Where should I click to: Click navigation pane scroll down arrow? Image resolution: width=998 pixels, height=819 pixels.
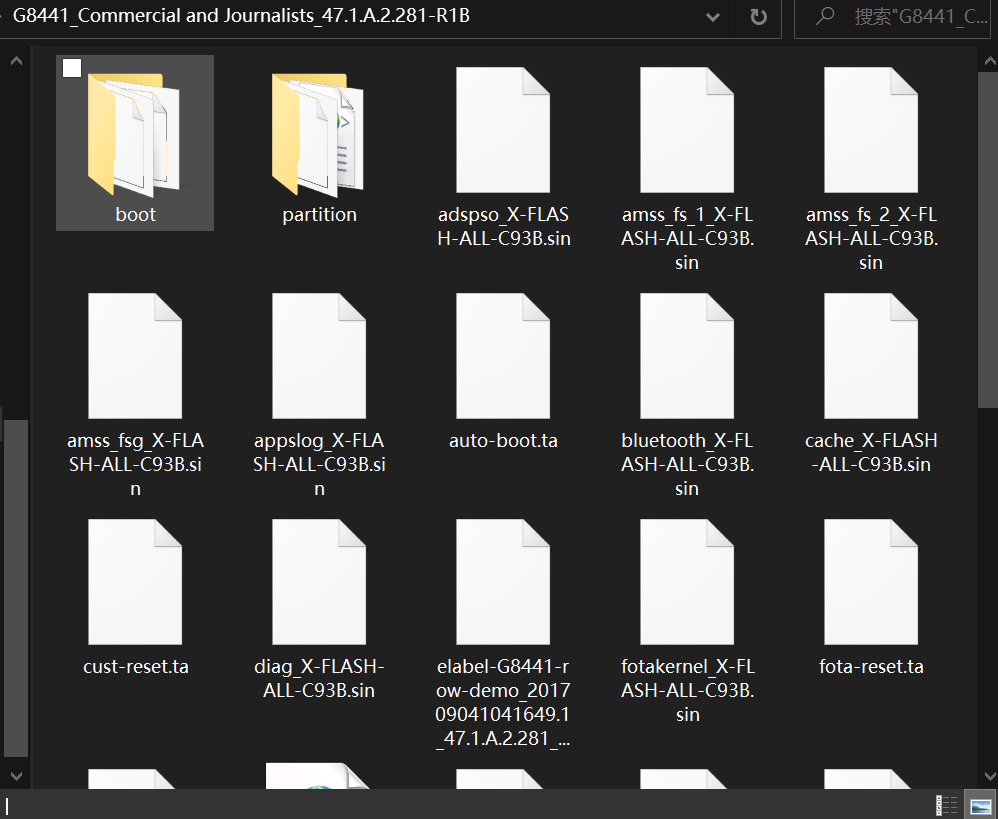[x=15, y=775]
